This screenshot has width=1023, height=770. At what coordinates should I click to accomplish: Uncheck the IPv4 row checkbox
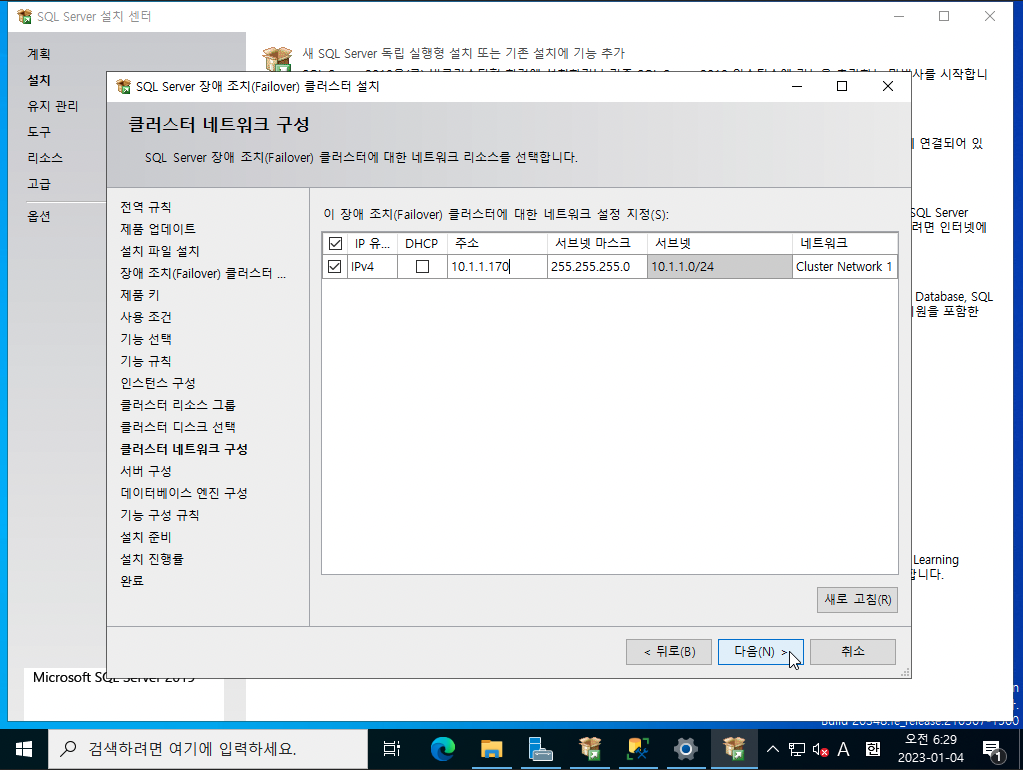[x=335, y=266]
